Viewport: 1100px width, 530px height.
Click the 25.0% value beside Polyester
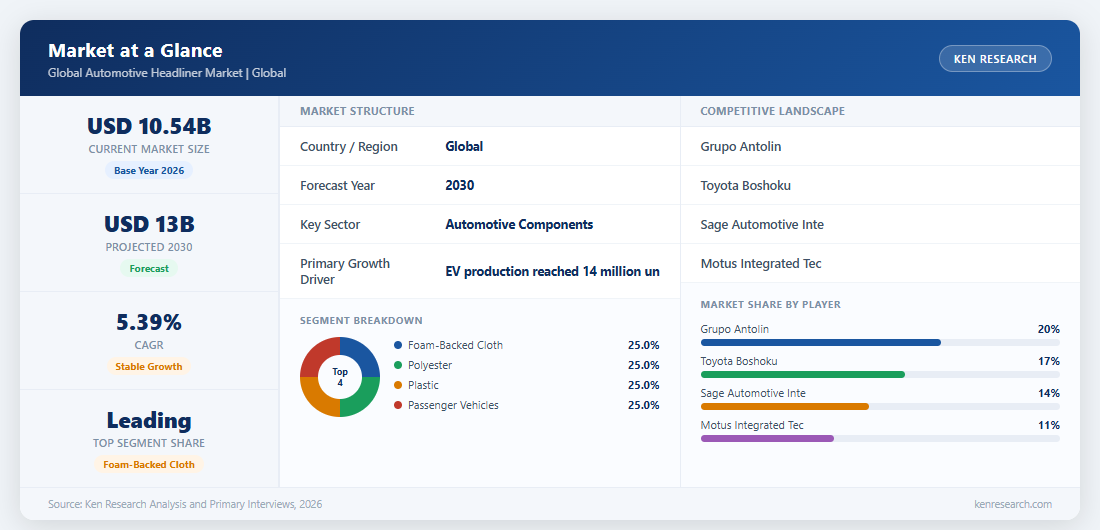(643, 365)
